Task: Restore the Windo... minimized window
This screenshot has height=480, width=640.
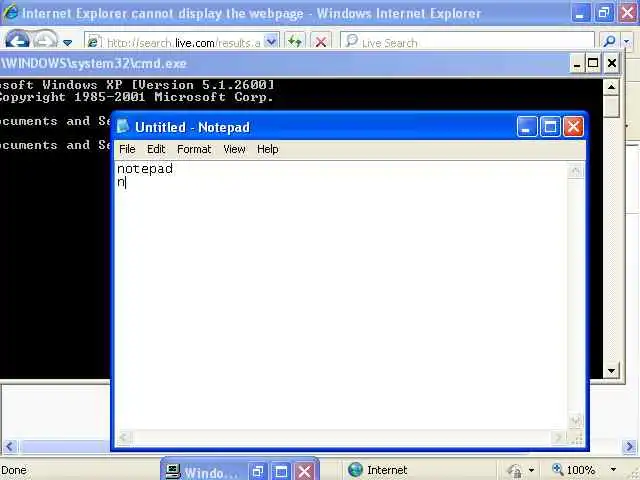Action: click(x=258, y=472)
